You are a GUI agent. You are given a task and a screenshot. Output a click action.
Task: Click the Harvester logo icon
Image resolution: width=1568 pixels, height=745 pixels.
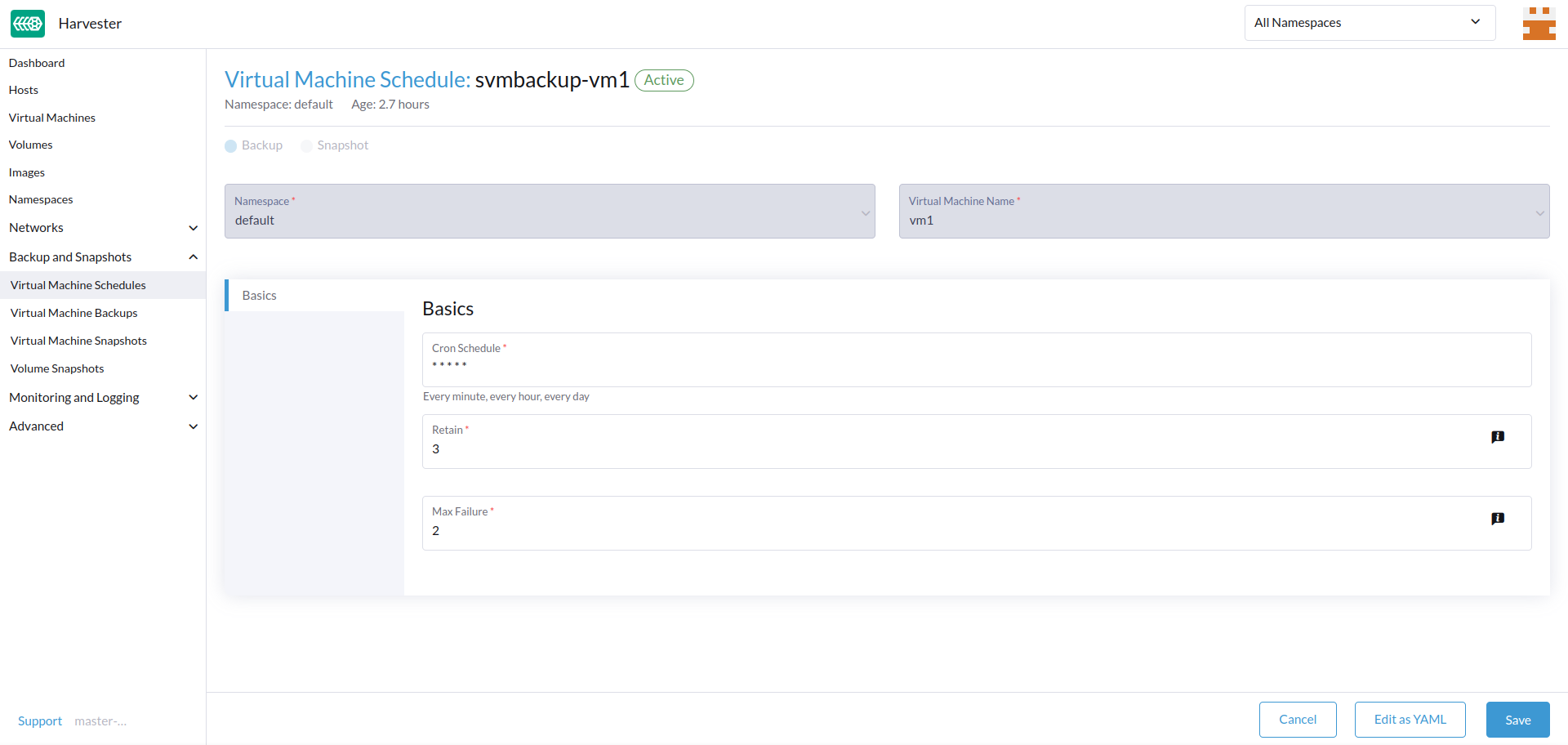coord(28,24)
